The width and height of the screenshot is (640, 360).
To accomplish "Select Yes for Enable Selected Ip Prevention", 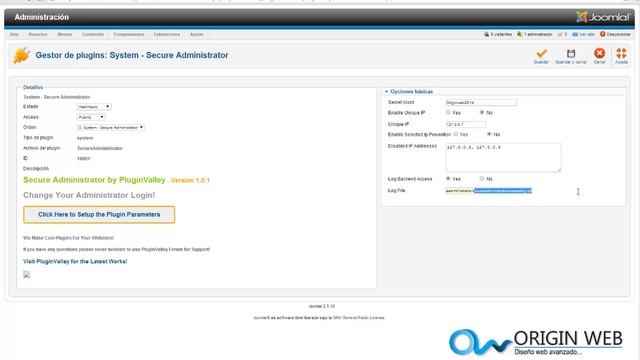I will pyautogui.click(x=456, y=134).
